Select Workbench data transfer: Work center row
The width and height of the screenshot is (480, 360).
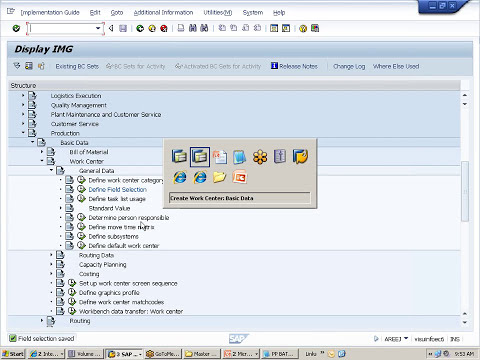[131, 311]
